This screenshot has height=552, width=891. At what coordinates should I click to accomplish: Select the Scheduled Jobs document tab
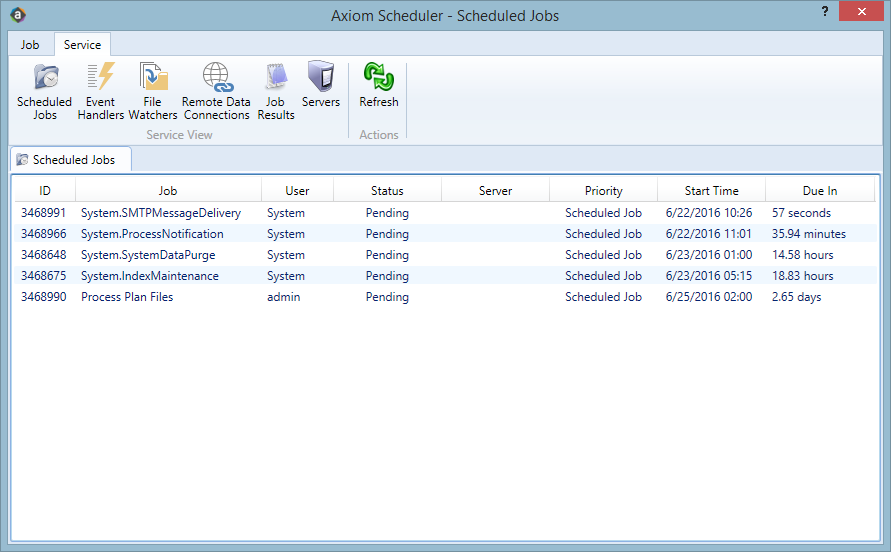(x=71, y=160)
